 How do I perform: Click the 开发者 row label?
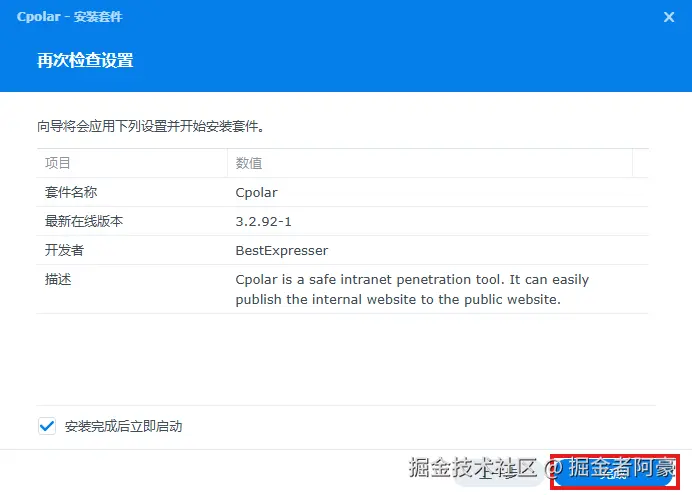(64, 250)
